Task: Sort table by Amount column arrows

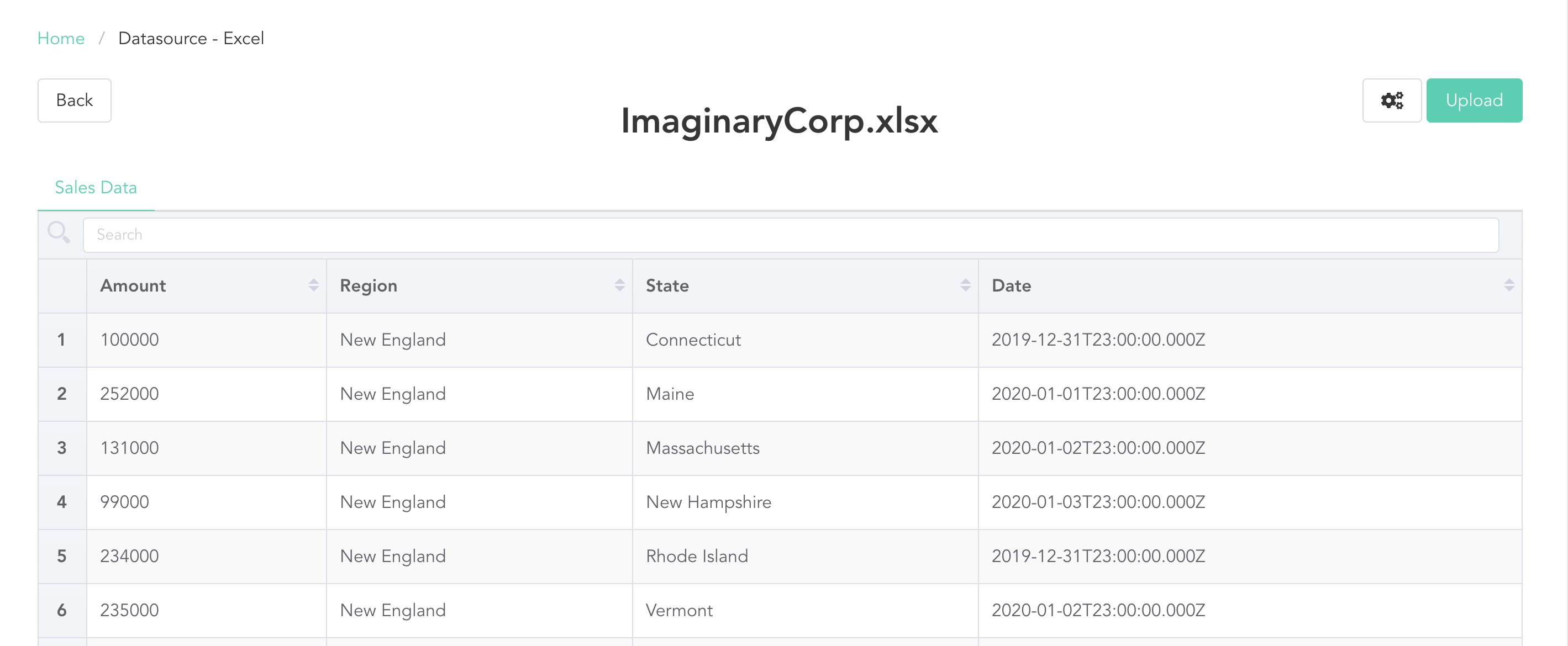Action: pyautogui.click(x=313, y=285)
